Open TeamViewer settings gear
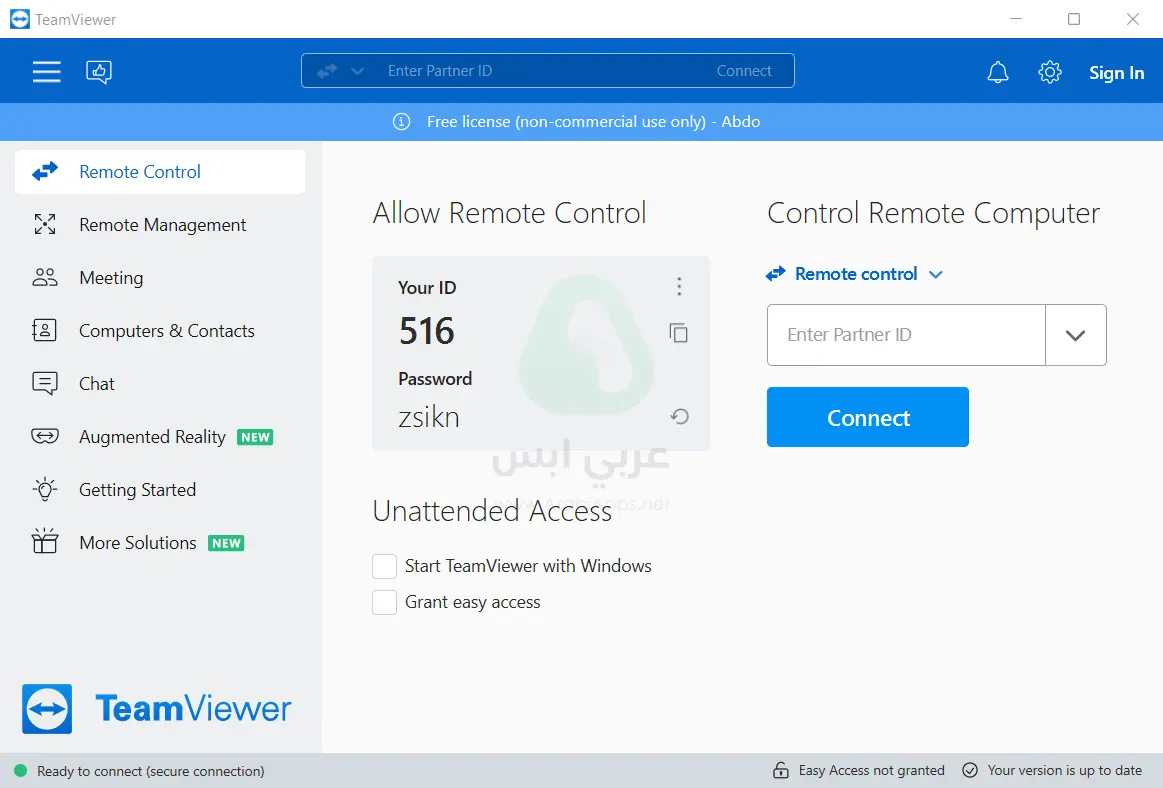This screenshot has height=788, width=1163. [x=1049, y=71]
